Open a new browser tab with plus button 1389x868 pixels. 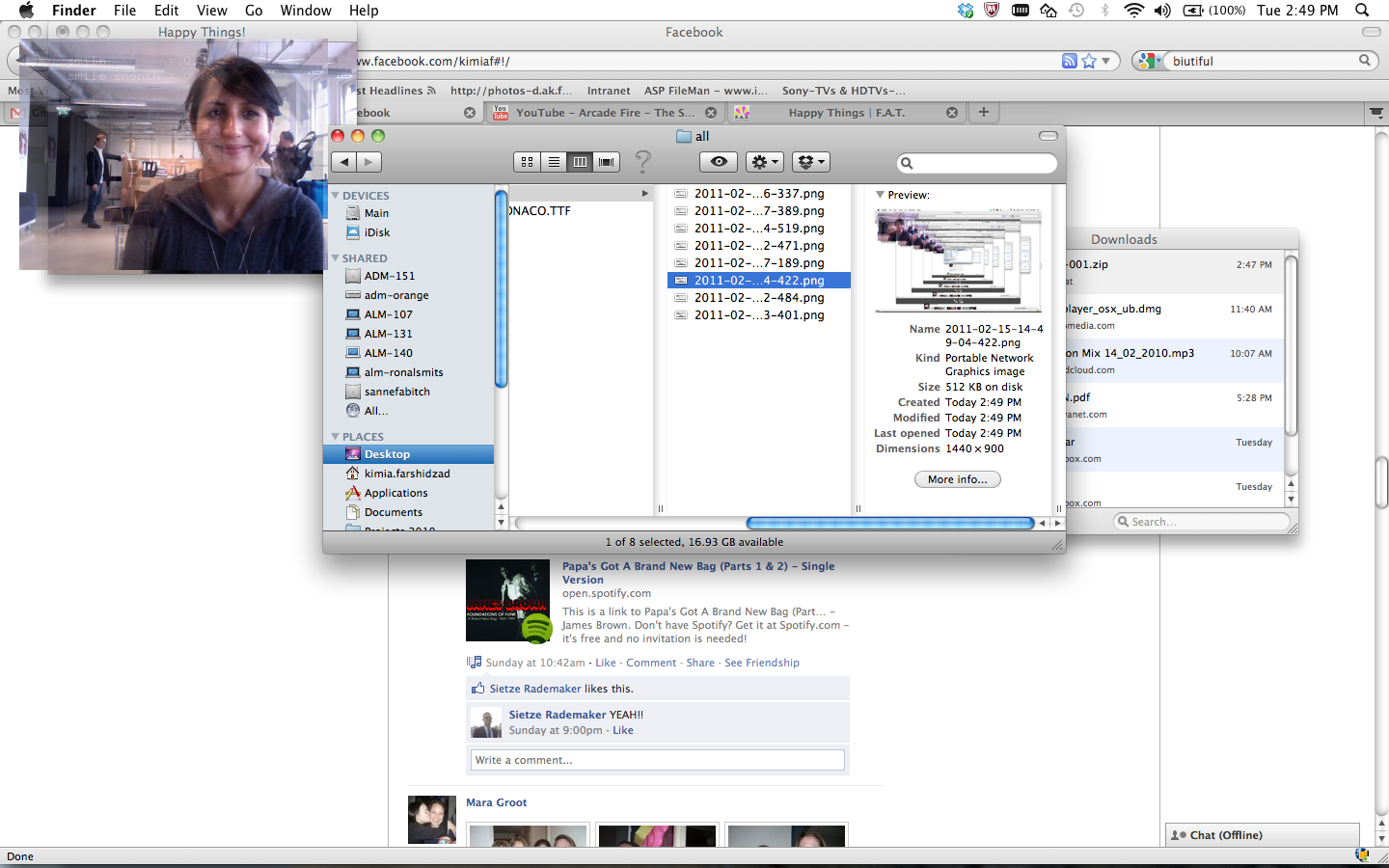pos(983,112)
